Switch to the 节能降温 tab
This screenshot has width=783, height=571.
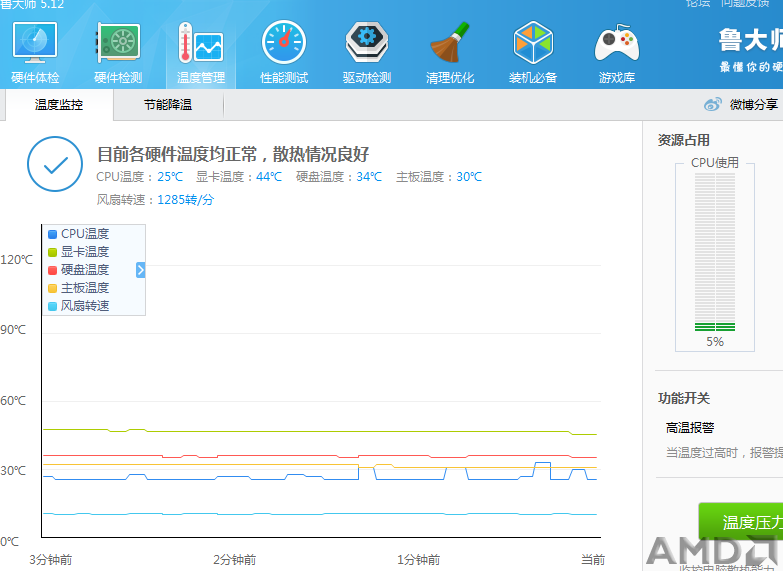(x=168, y=105)
